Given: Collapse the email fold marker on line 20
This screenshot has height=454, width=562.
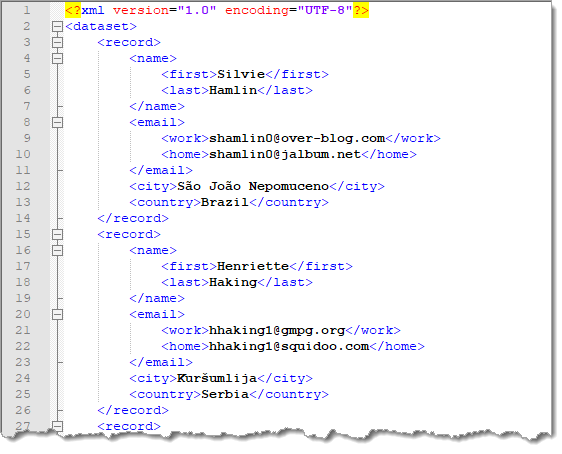Looking at the screenshot, I should pos(57,314).
